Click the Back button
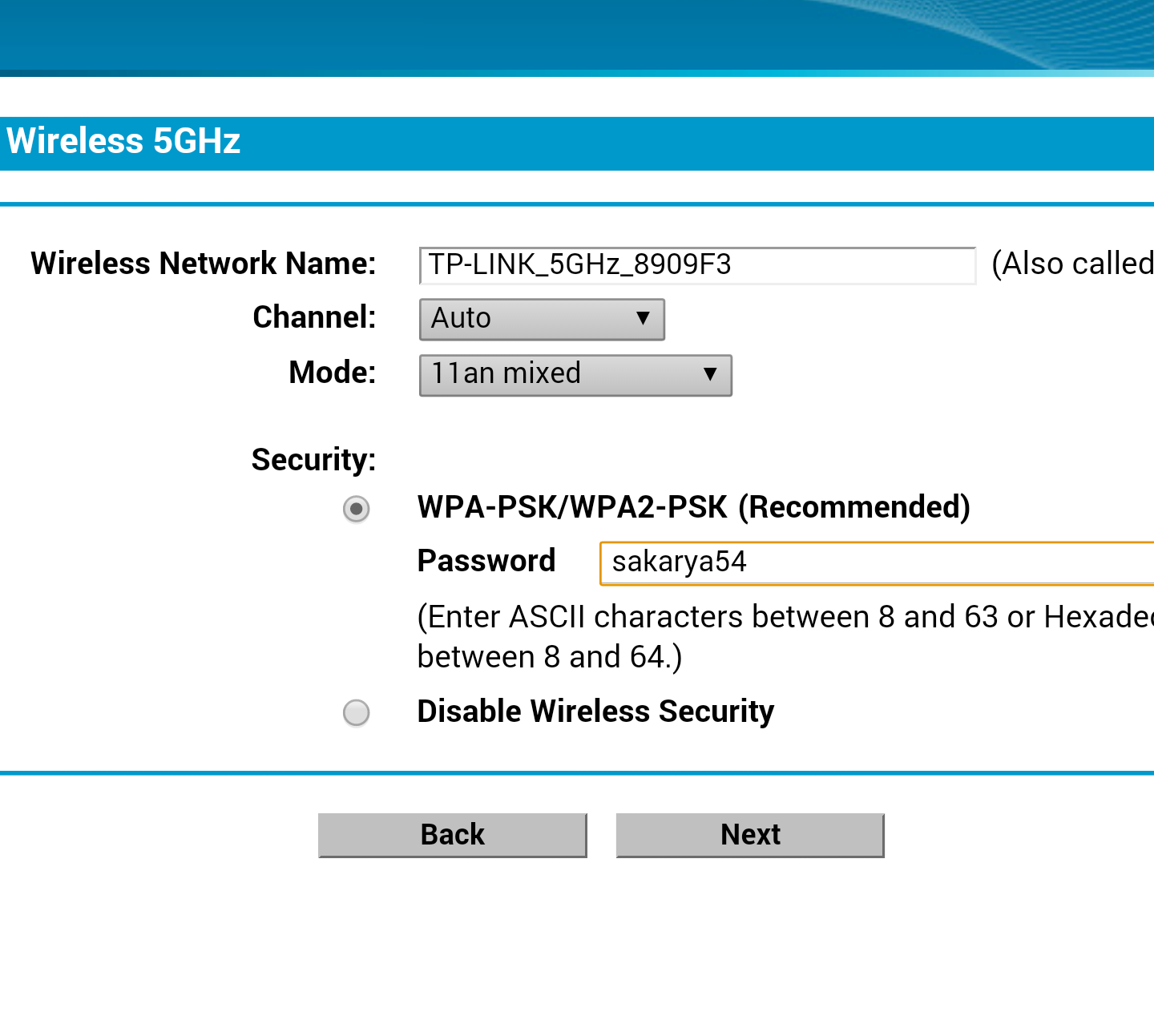Screen dimensions: 1154x1036 tap(453, 835)
